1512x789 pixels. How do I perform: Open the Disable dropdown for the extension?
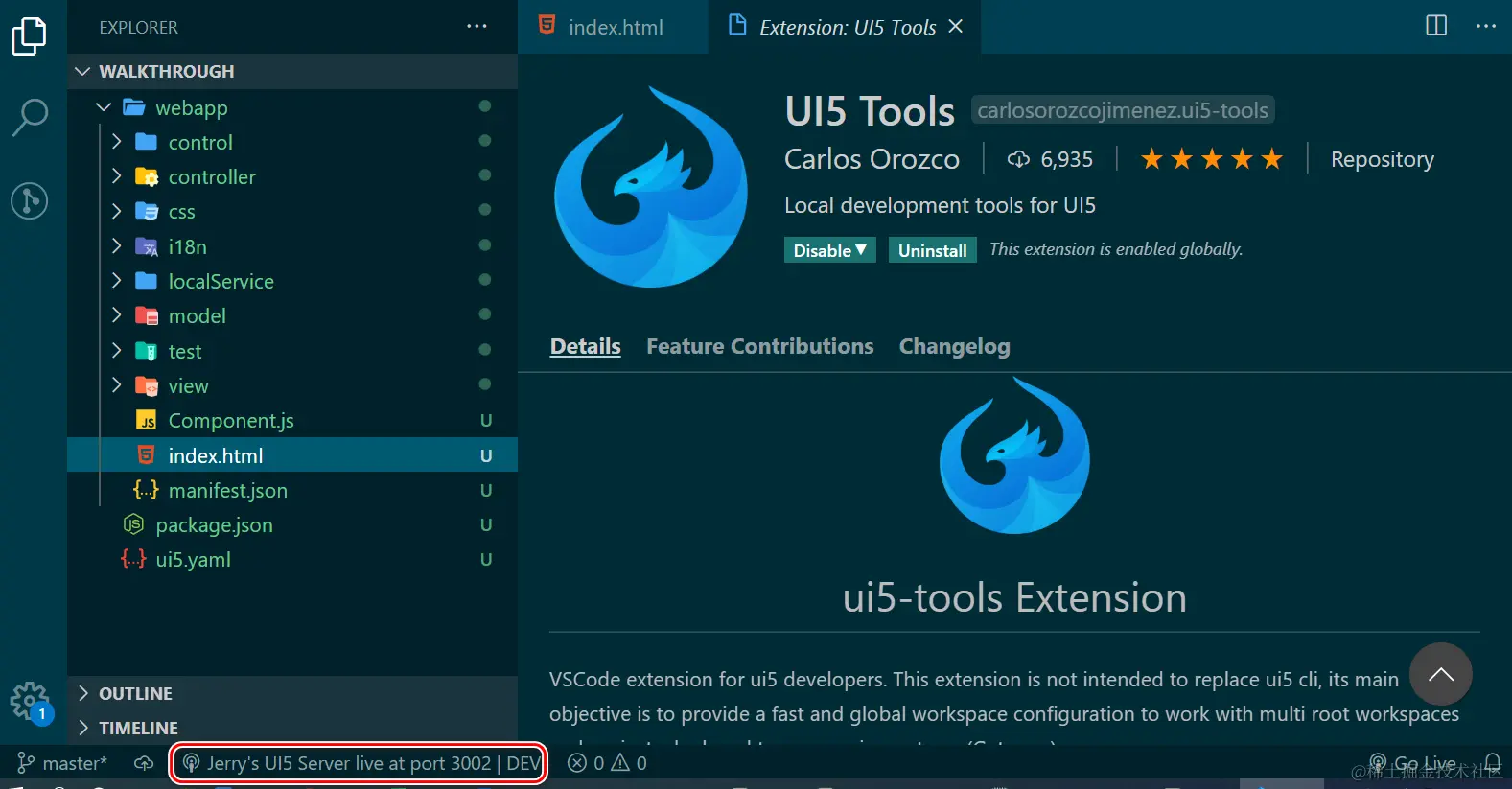click(829, 250)
